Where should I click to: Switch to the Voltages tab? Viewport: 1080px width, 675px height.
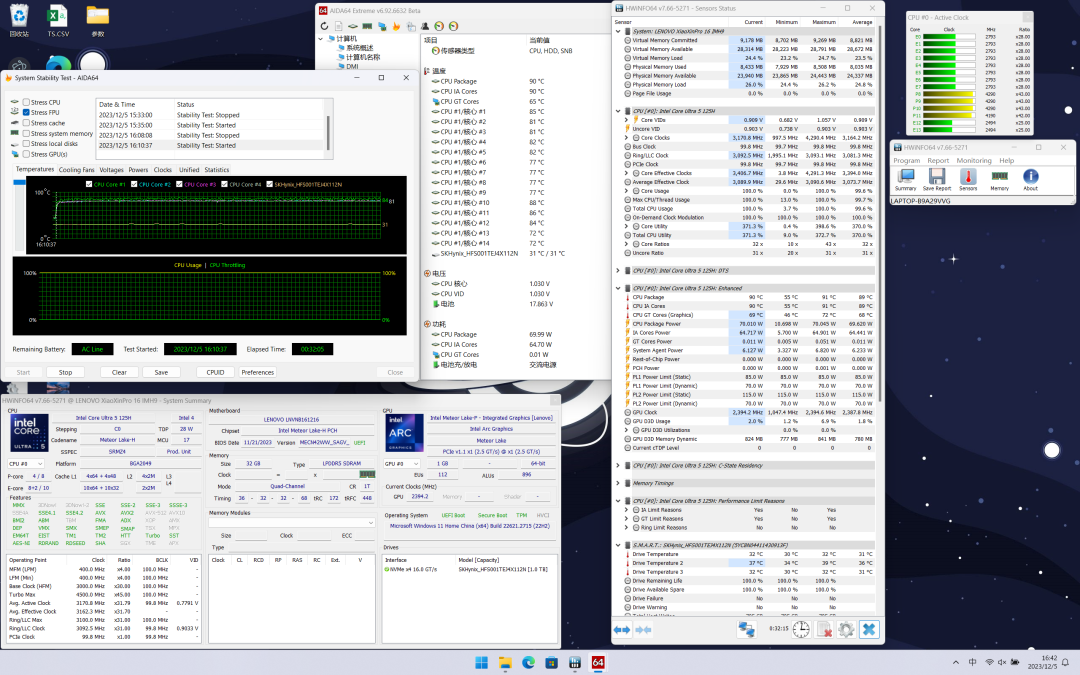pos(112,169)
